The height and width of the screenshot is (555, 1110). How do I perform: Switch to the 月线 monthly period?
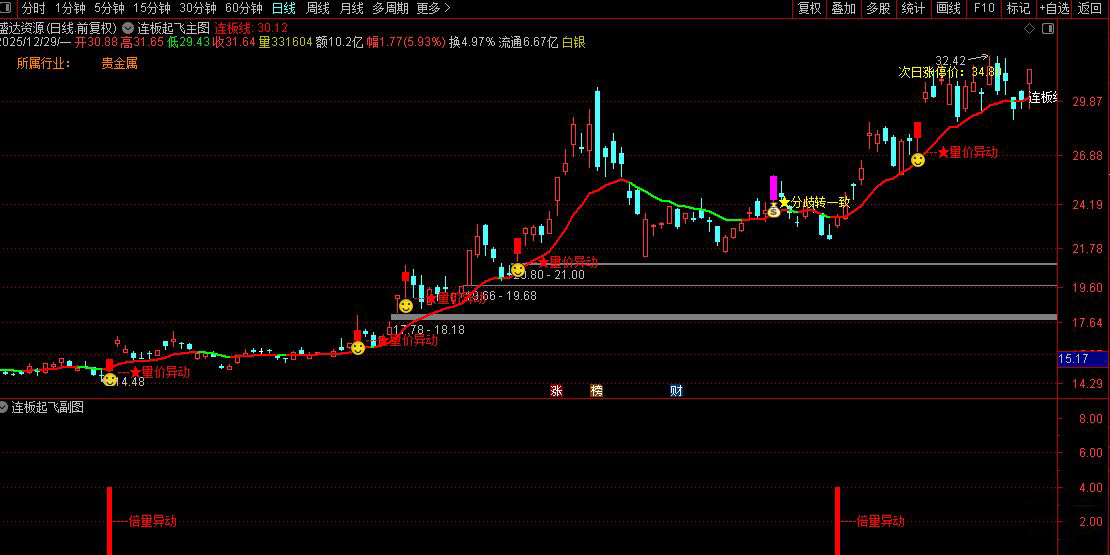click(351, 8)
